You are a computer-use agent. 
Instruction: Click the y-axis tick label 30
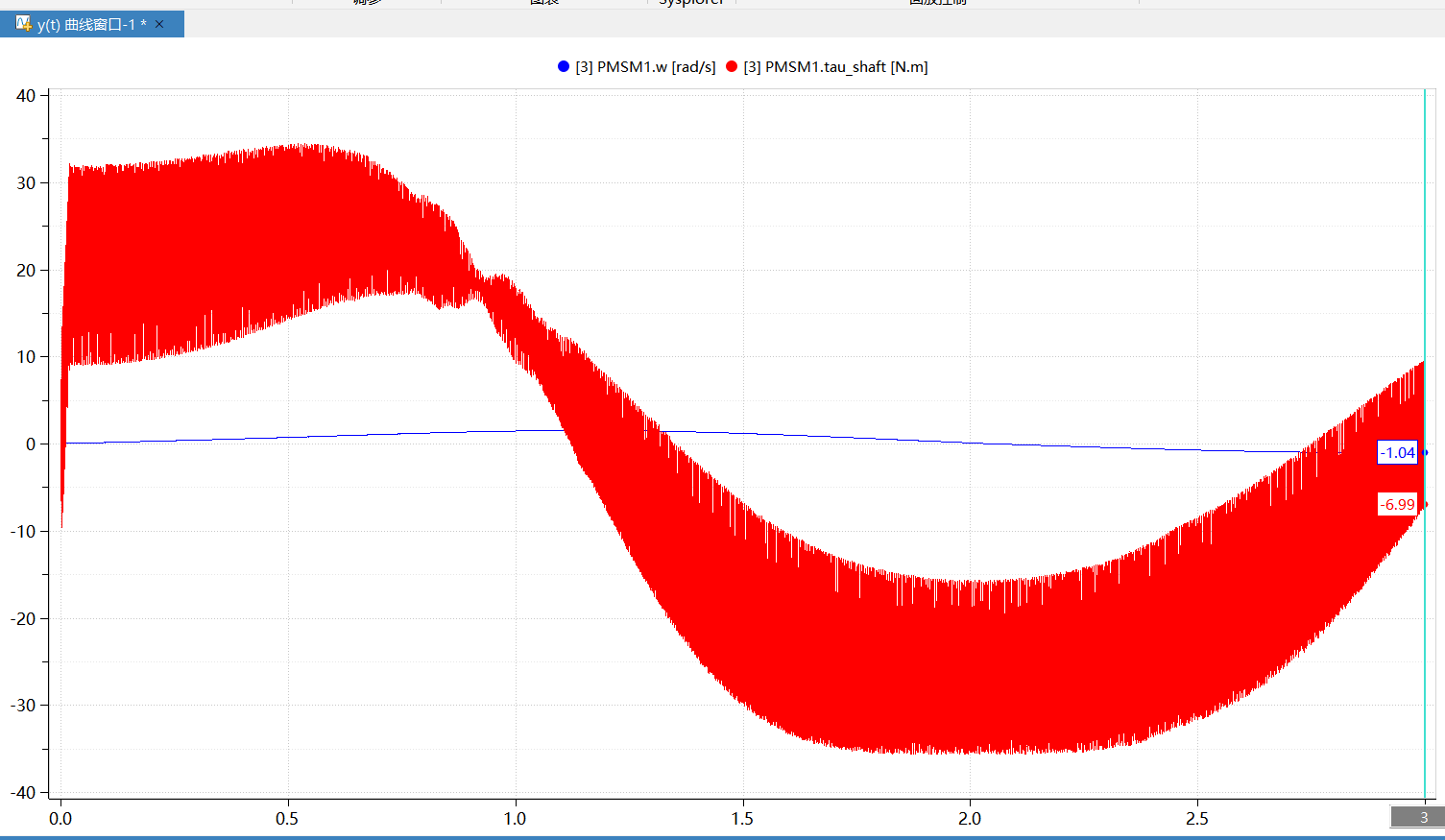[26, 183]
